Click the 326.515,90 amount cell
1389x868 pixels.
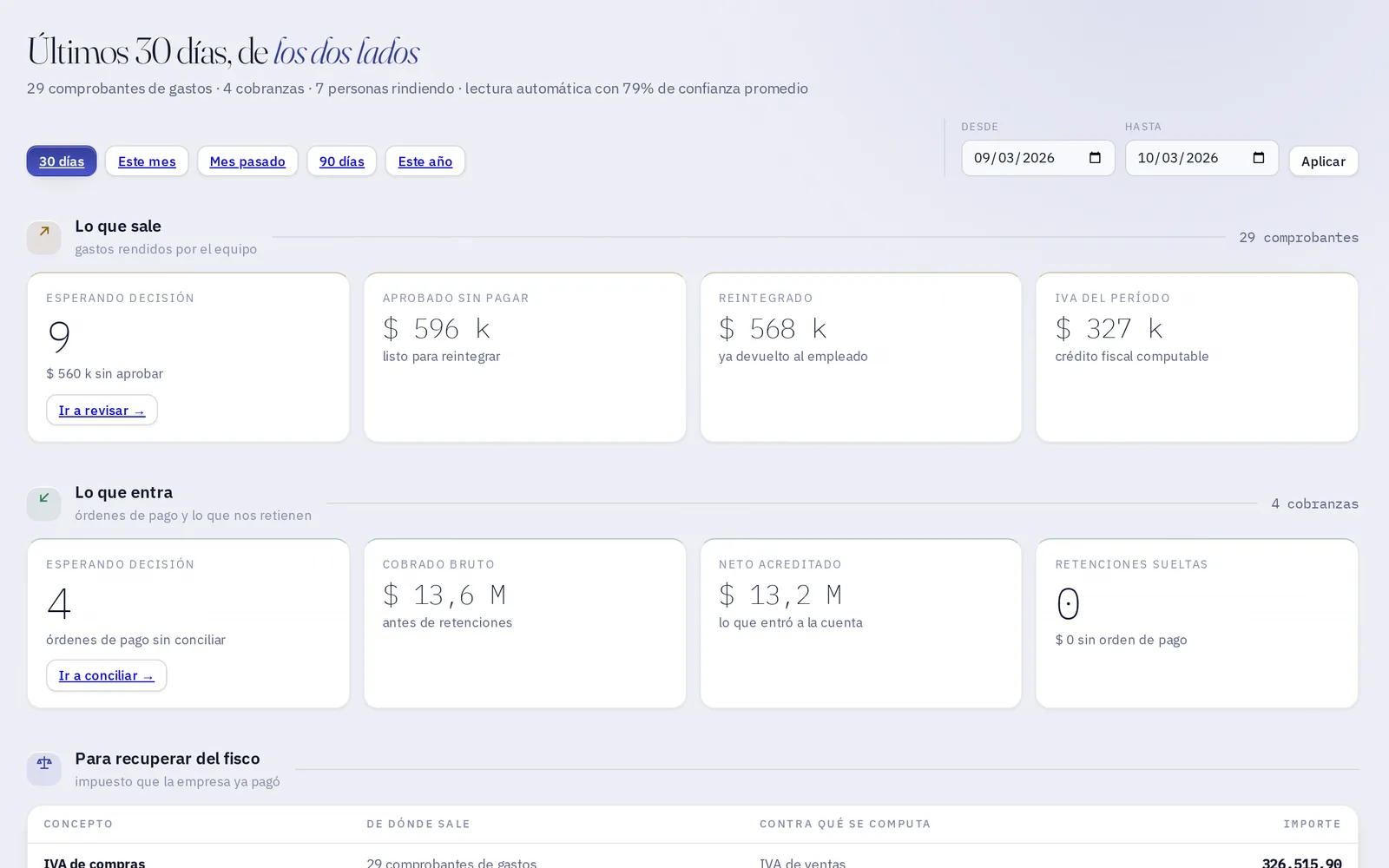1301,863
